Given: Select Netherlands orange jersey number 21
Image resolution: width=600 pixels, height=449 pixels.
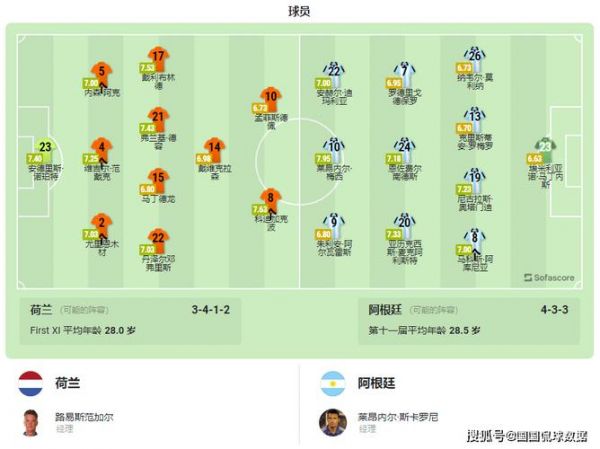Looking at the screenshot, I should pyautogui.click(x=158, y=118).
